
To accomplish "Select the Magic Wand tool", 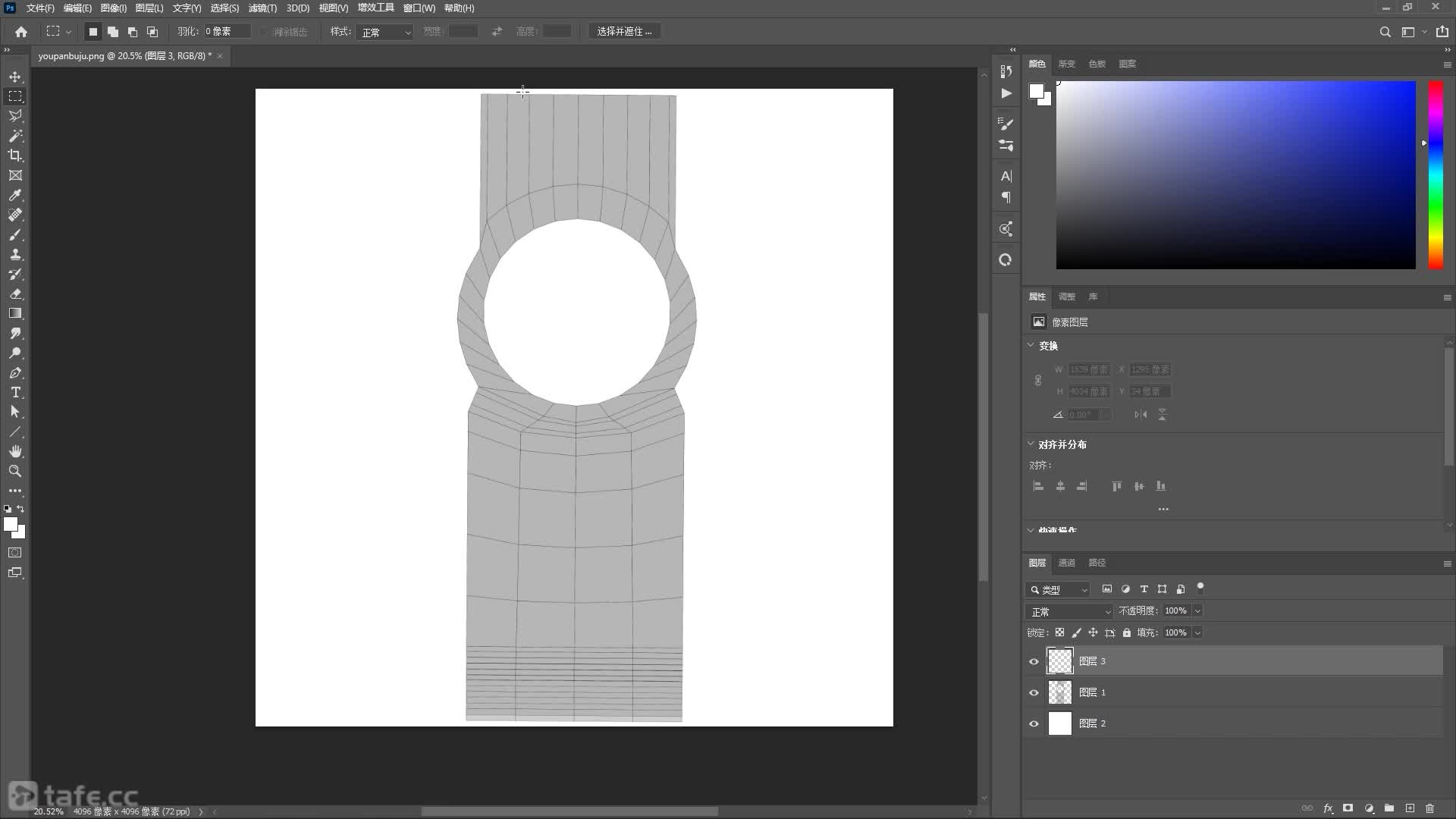I will click(15, 136).
